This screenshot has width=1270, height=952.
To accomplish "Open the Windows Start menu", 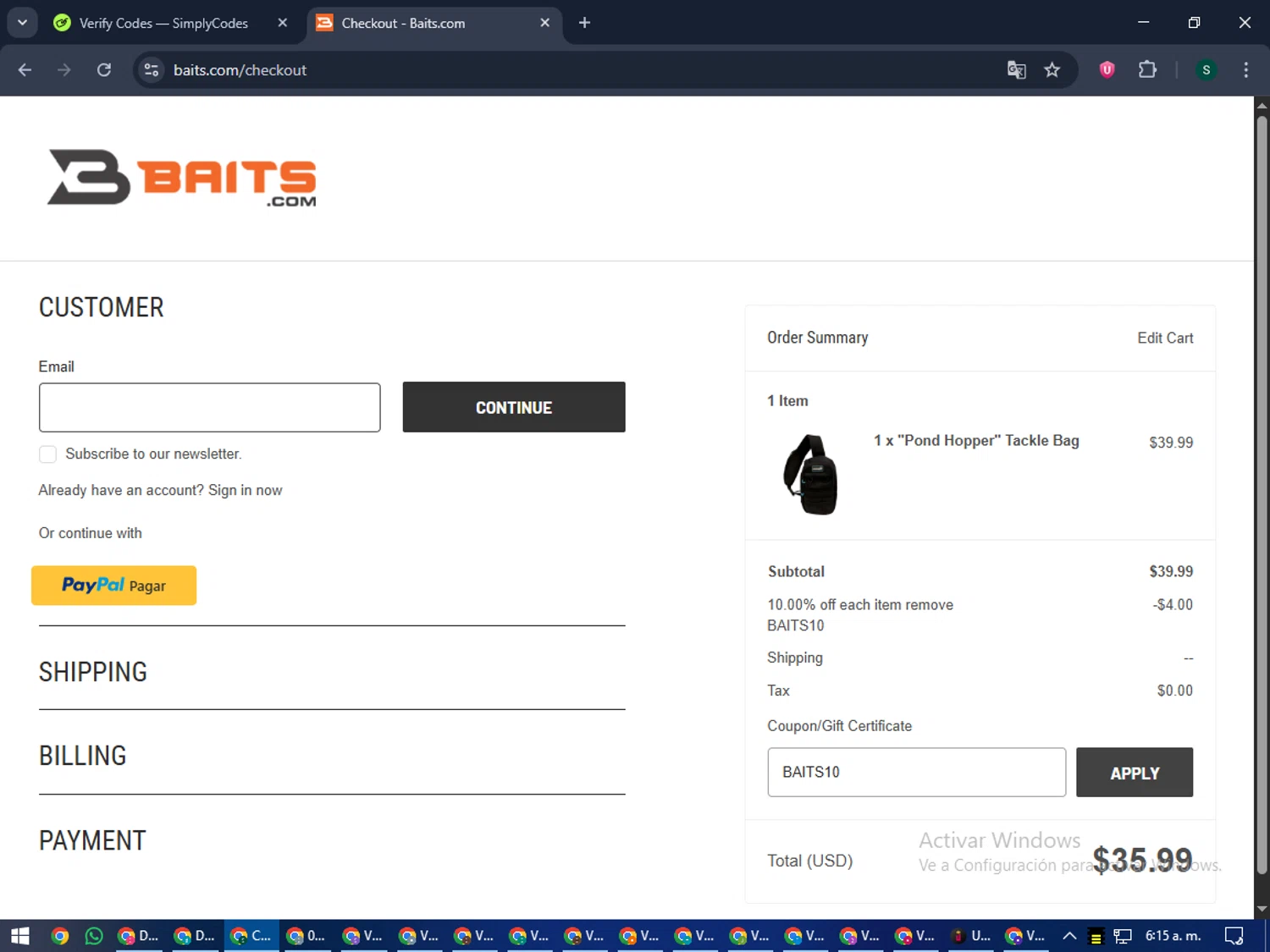I will point(20,936).
